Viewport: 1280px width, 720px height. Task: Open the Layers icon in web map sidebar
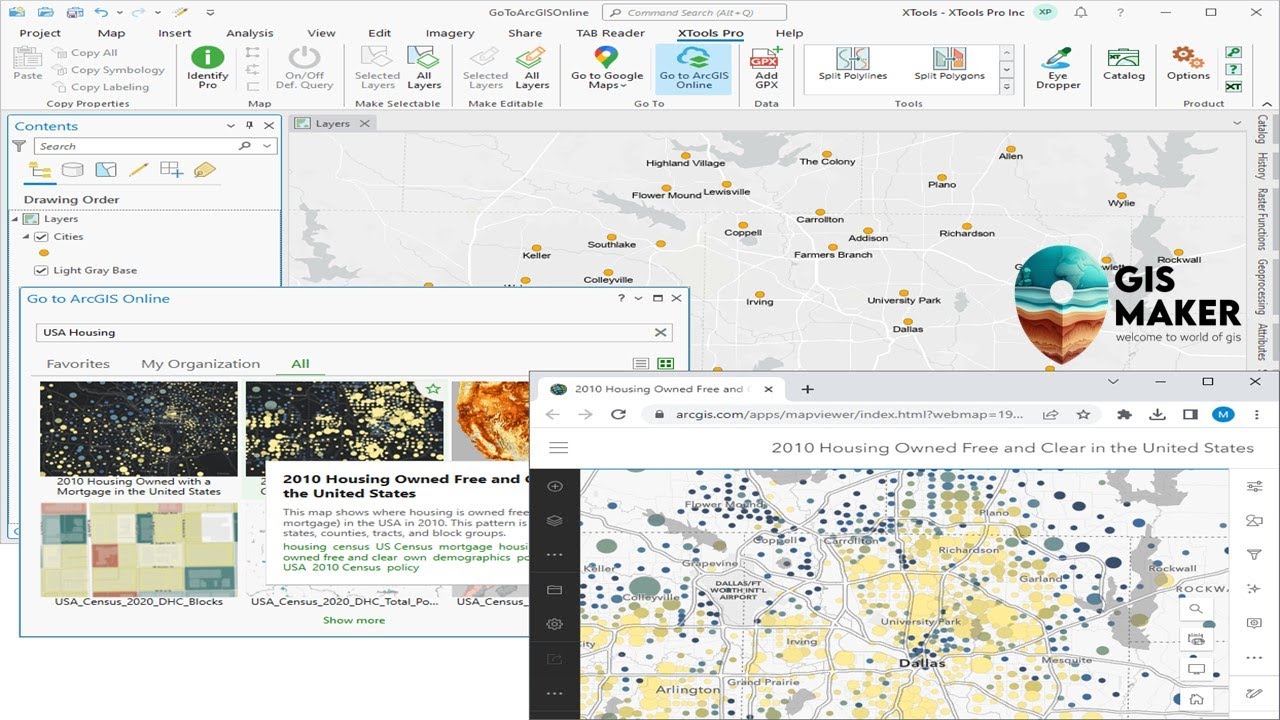click(554, 521)
